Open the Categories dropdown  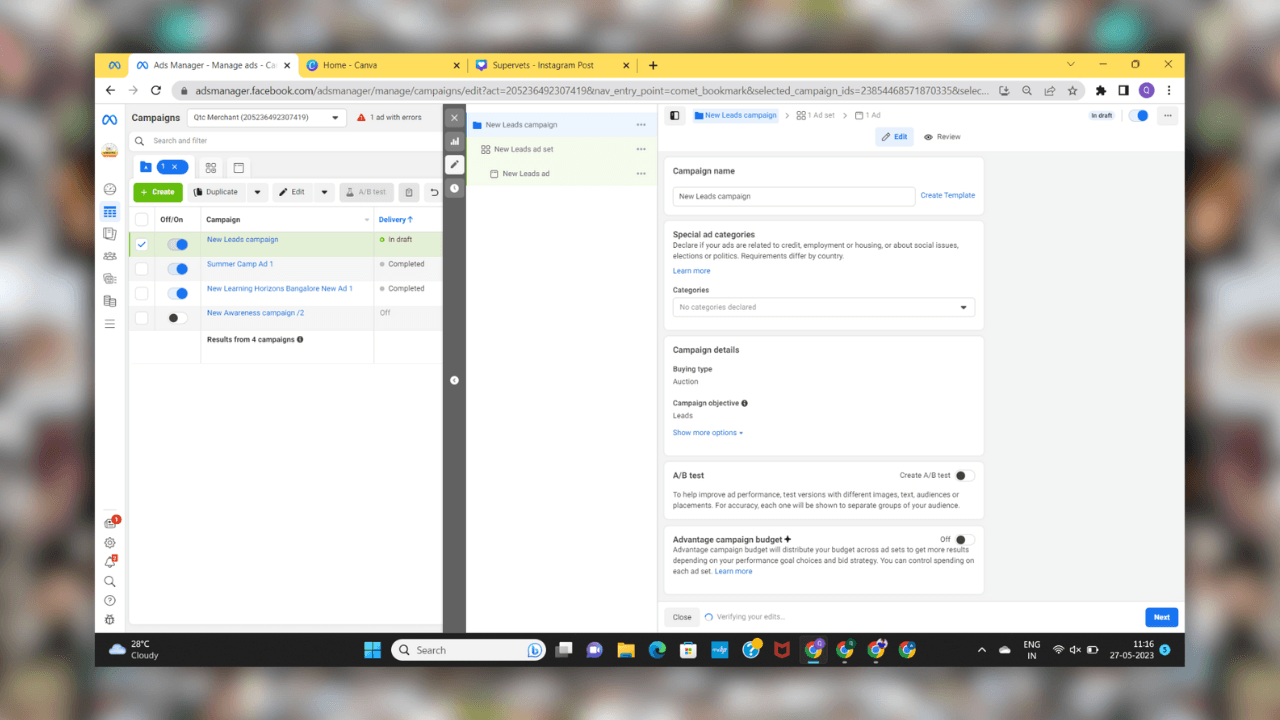(x=823, y=308)
